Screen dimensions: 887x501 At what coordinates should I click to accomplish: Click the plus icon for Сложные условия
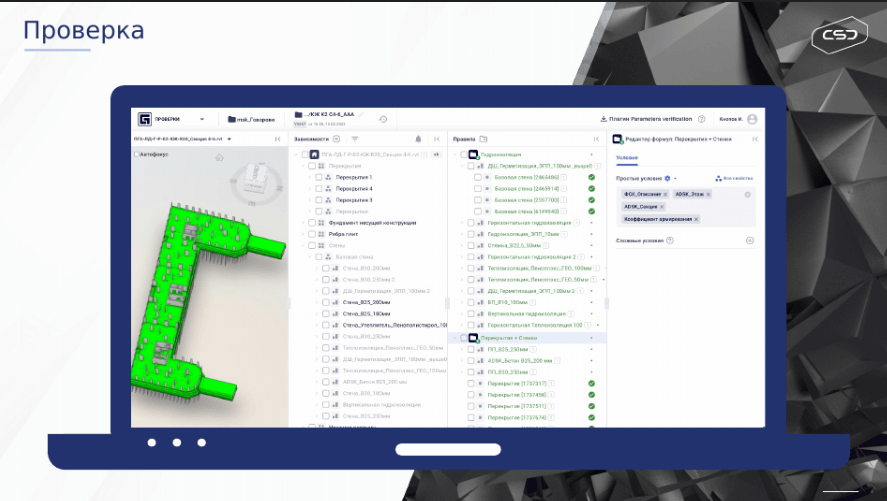tap(749, 240)
